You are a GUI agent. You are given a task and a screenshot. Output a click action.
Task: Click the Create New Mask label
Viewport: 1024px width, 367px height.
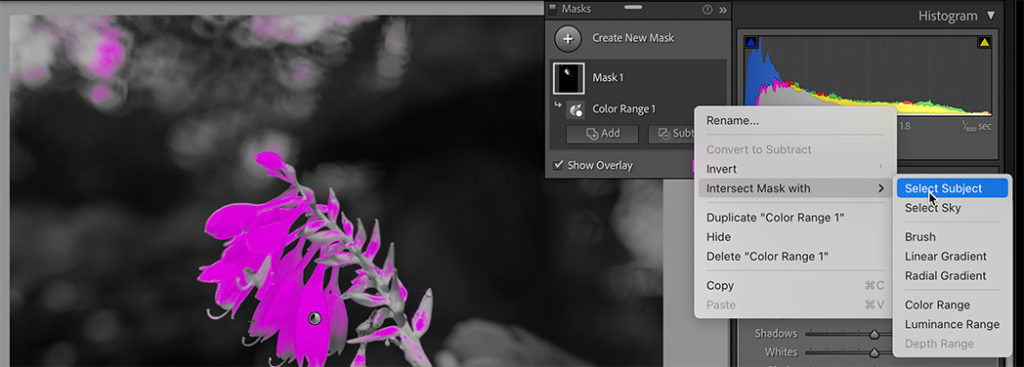coord(633,38)
